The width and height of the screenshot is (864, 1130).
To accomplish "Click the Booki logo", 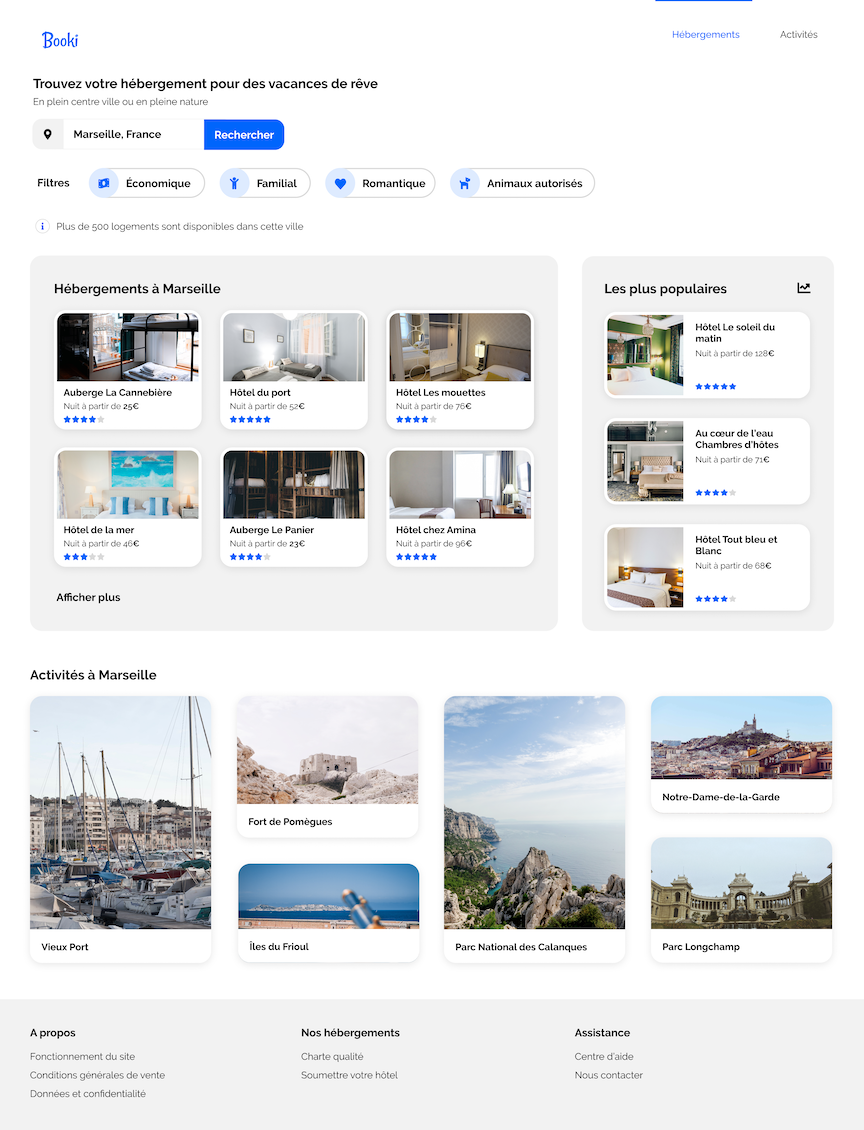I will pyautogui.click(x=60, y=40).
